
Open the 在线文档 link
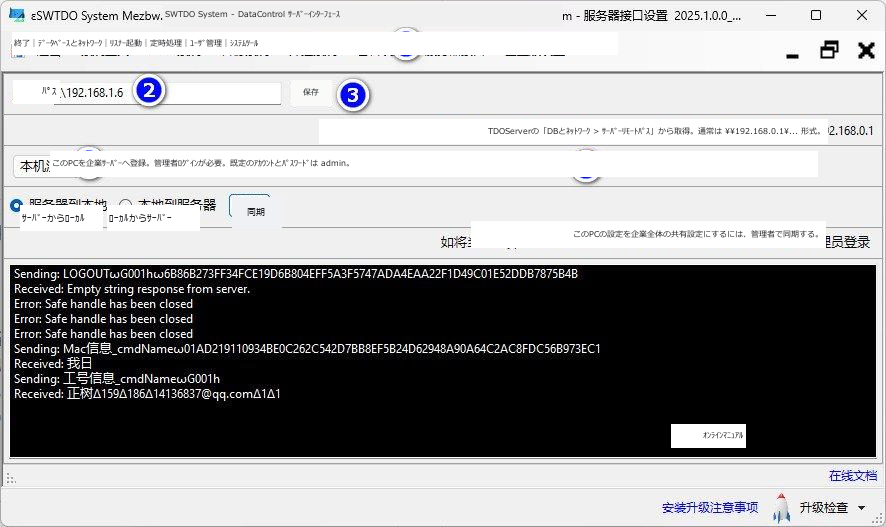(x=853, y=476)
